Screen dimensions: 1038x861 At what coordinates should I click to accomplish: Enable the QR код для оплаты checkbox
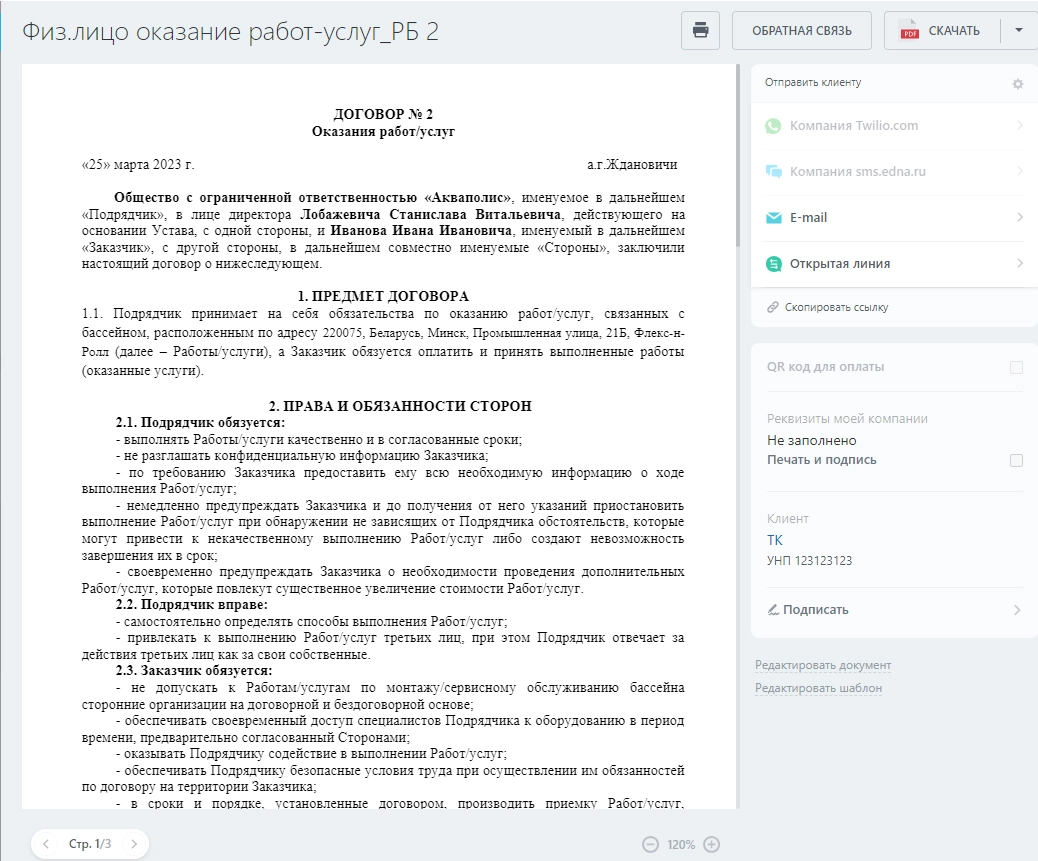pos(1017,367)
